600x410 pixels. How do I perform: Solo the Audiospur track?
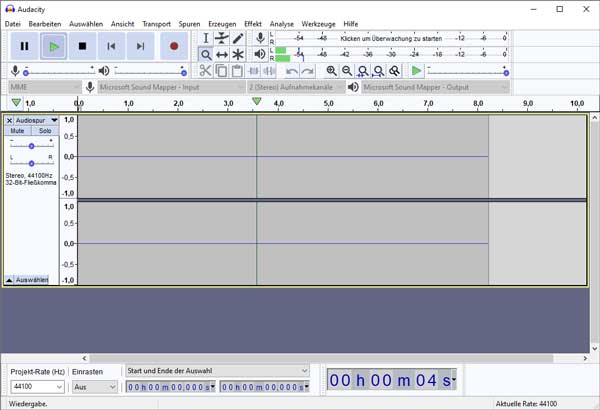(x=45, y=131)
